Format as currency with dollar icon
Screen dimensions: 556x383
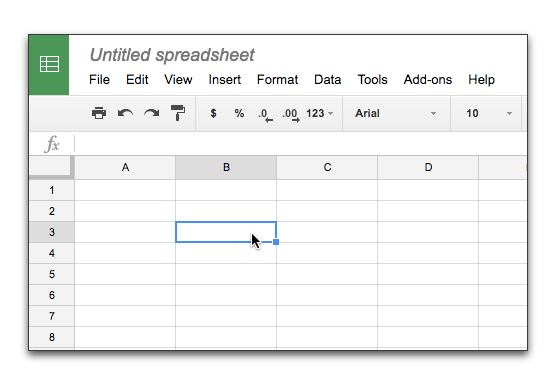[213, 113]
